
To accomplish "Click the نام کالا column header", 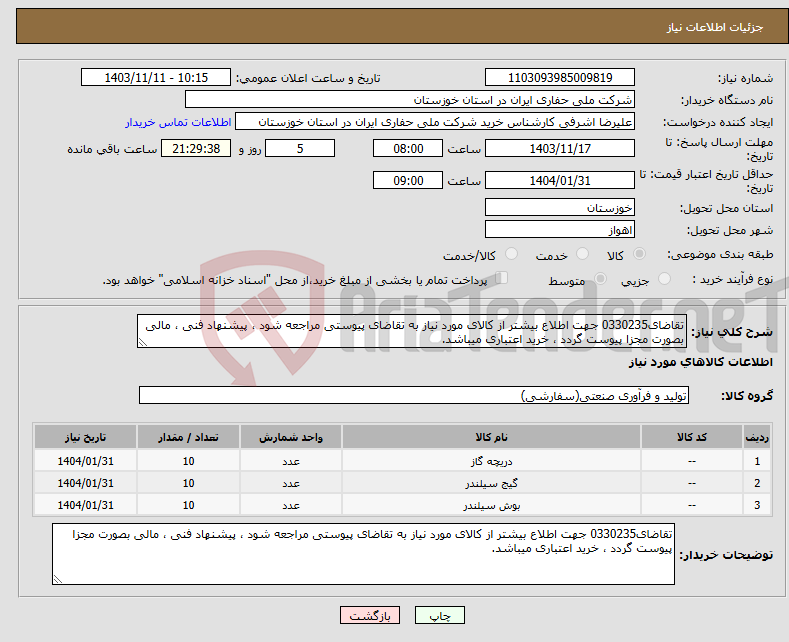I will [491, 437].
